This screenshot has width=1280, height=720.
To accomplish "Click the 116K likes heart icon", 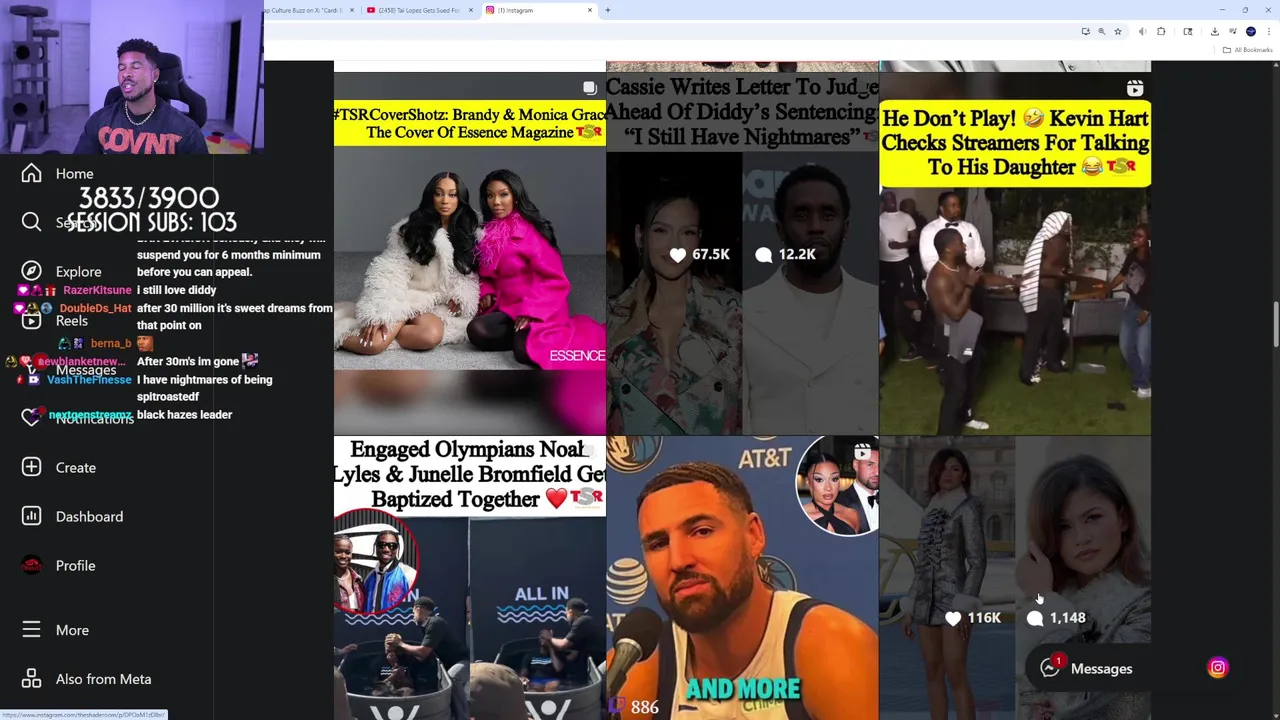I will click(953, 619).
